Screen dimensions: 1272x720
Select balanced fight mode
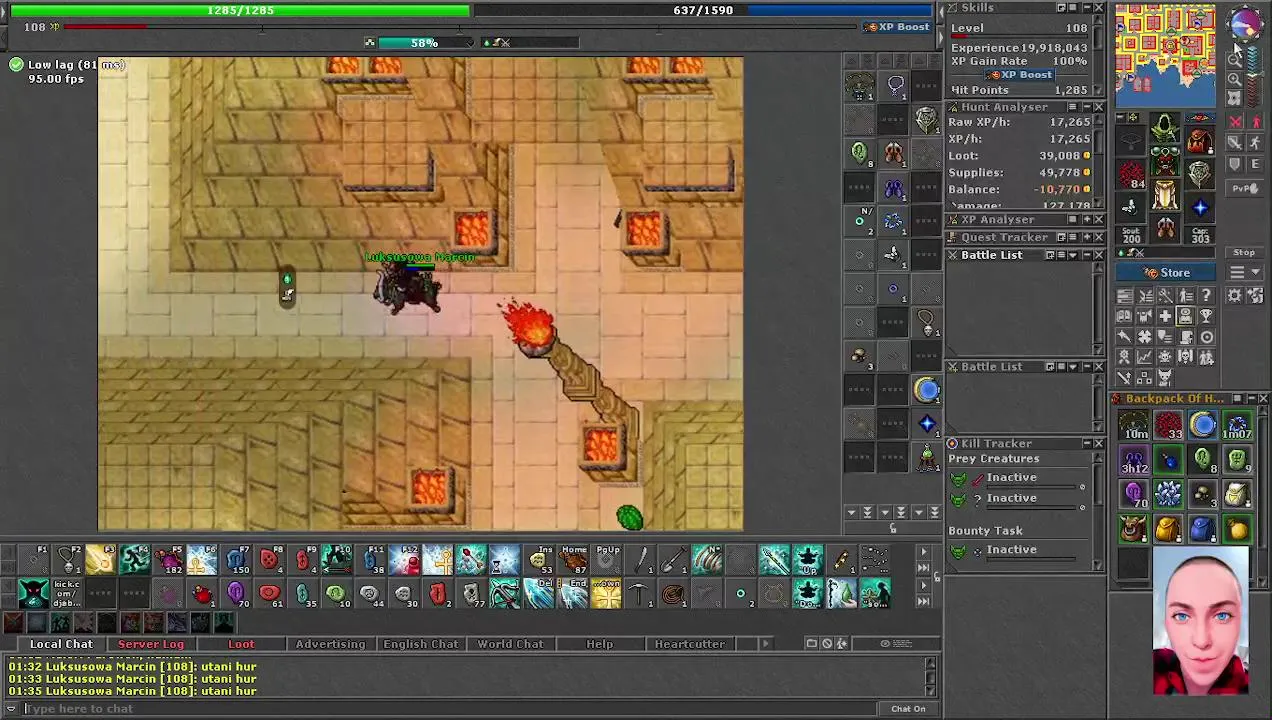click(1236, 143)
